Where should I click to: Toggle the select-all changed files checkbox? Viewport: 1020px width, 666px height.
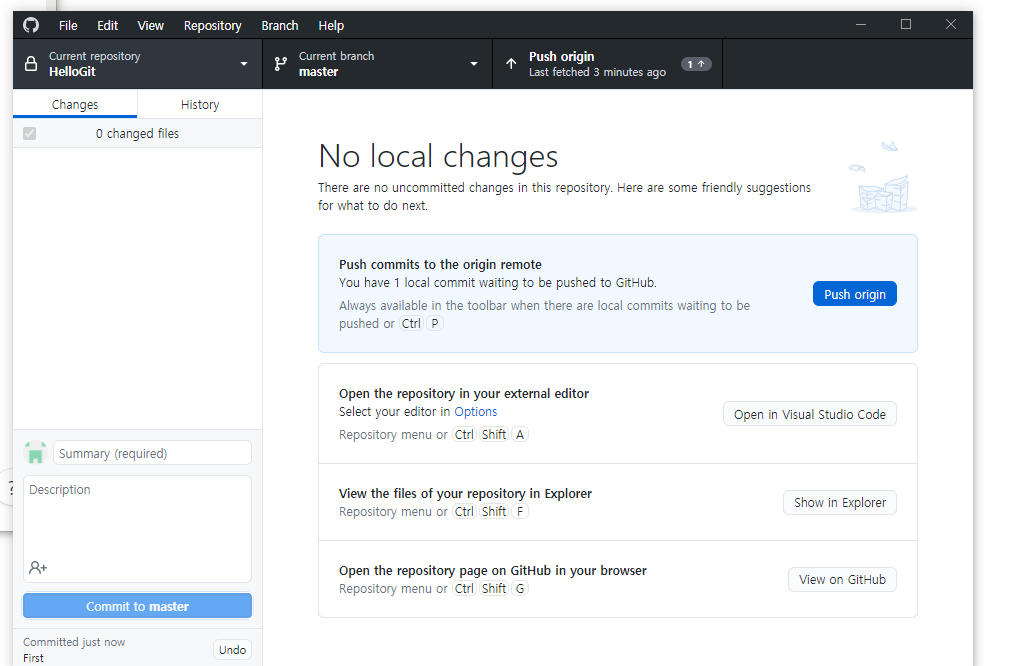coord(29,133)
